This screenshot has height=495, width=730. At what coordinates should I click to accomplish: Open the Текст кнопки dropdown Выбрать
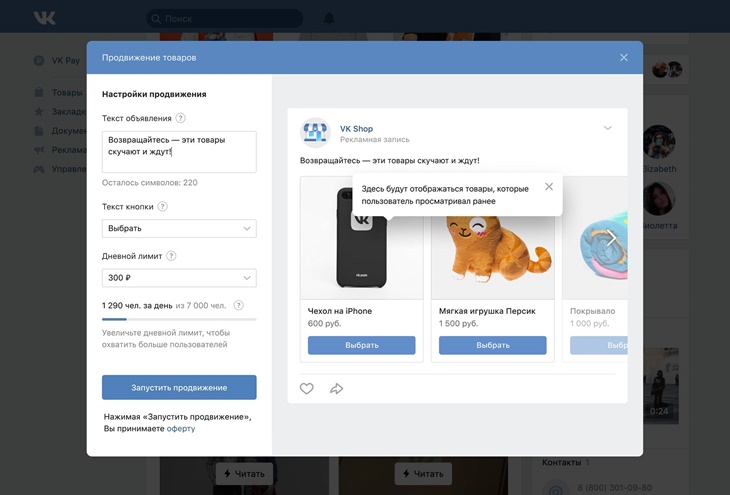(179, 228)
